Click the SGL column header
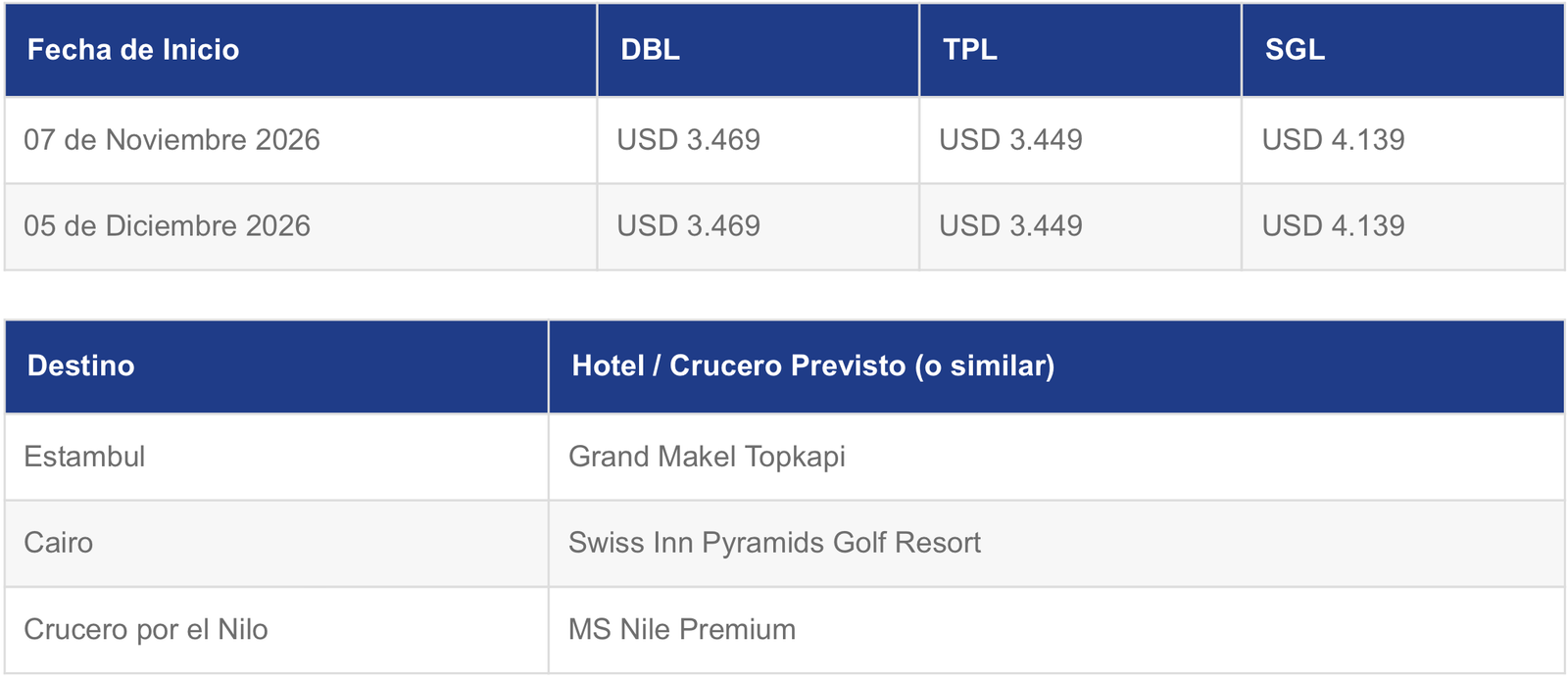Image resolution: width=1568 pixels, height=680 pixels. [x=1403, y=50]
